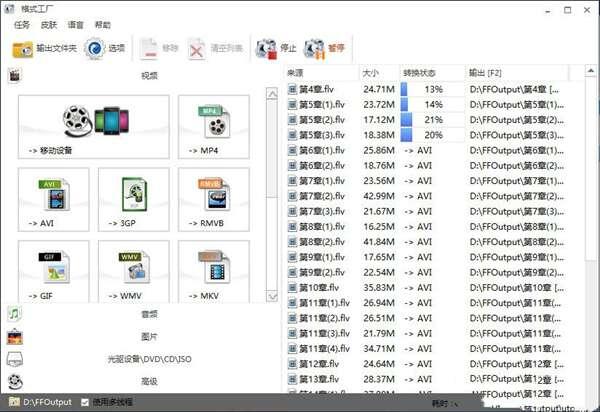Select the -> GIF conversion tile

(53, 271)
